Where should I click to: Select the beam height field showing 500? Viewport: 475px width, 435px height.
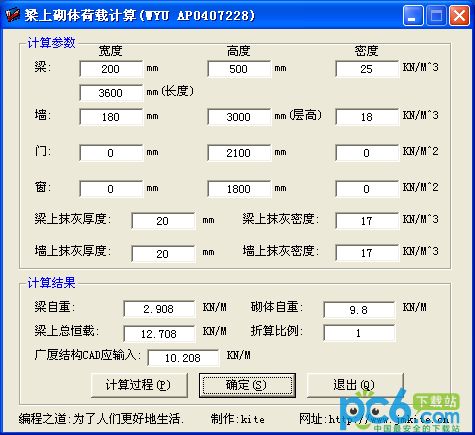pyautogui.click(x=239, y=69)
